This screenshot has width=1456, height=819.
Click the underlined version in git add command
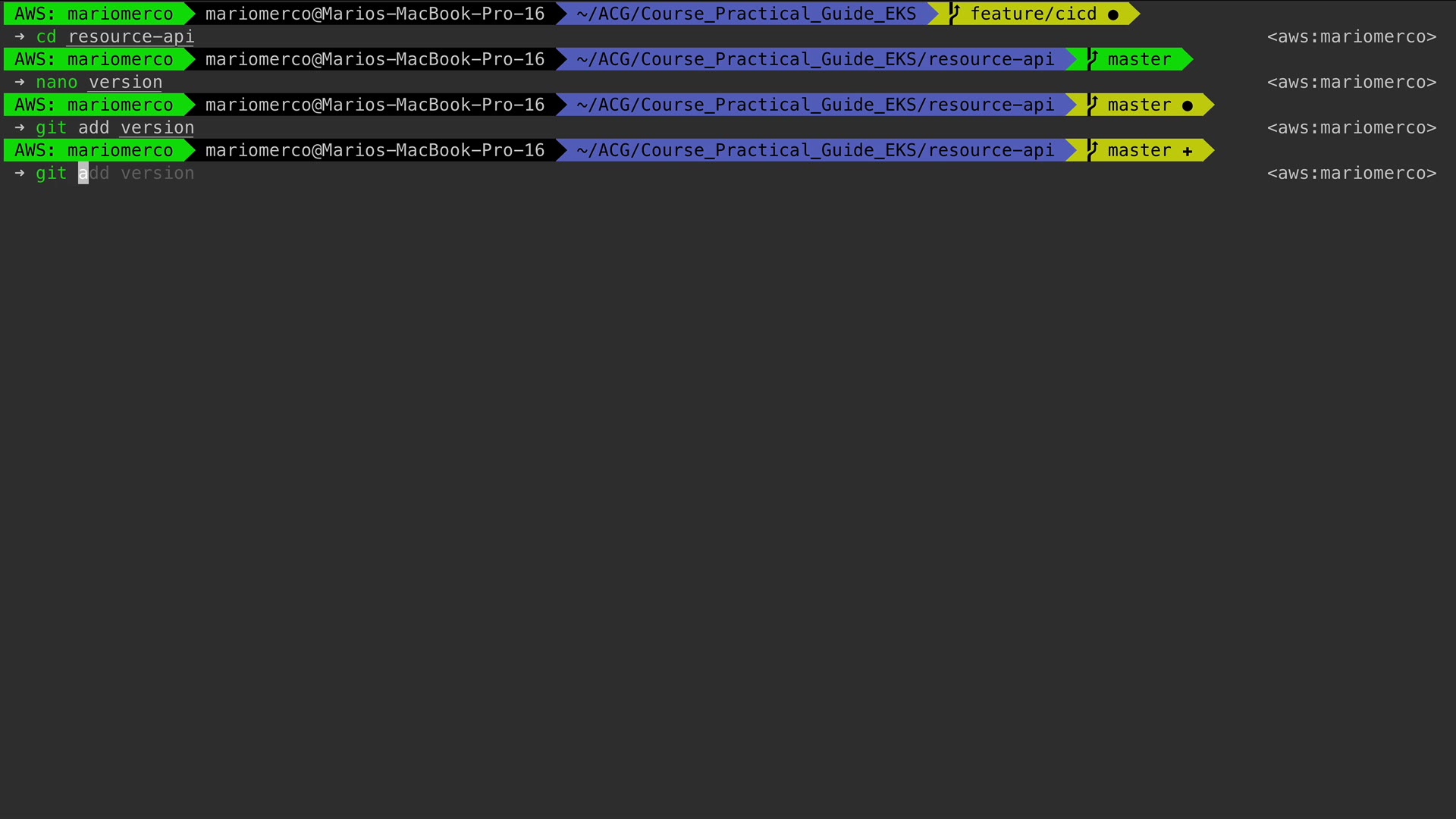click(x=158, y=127)
